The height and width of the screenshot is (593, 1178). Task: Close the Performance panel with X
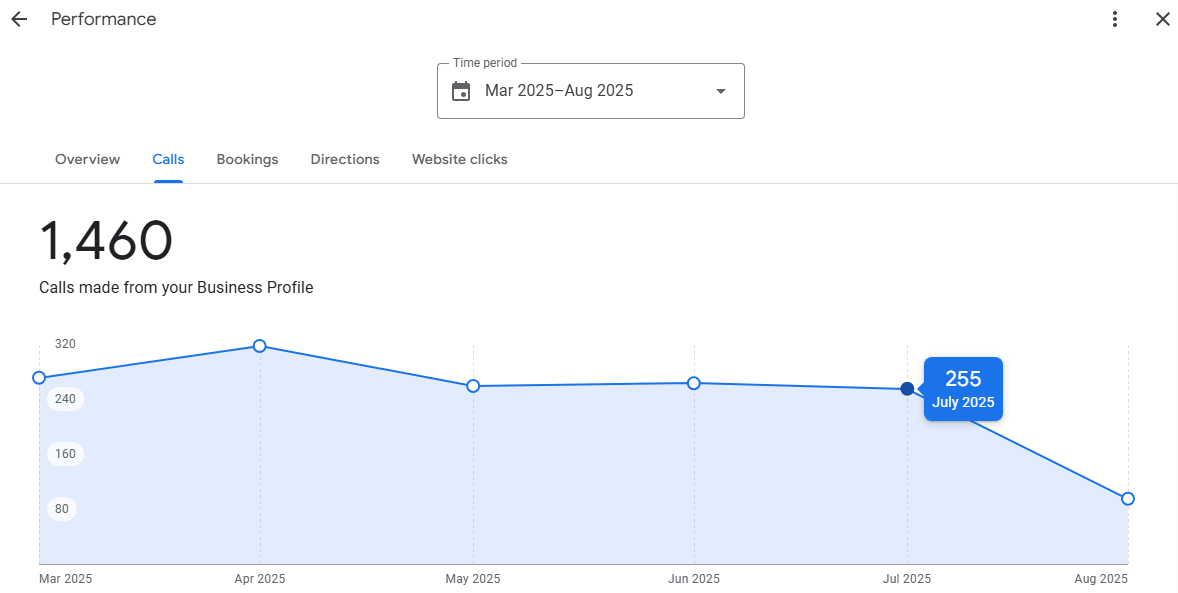[x=1162, y=19]
